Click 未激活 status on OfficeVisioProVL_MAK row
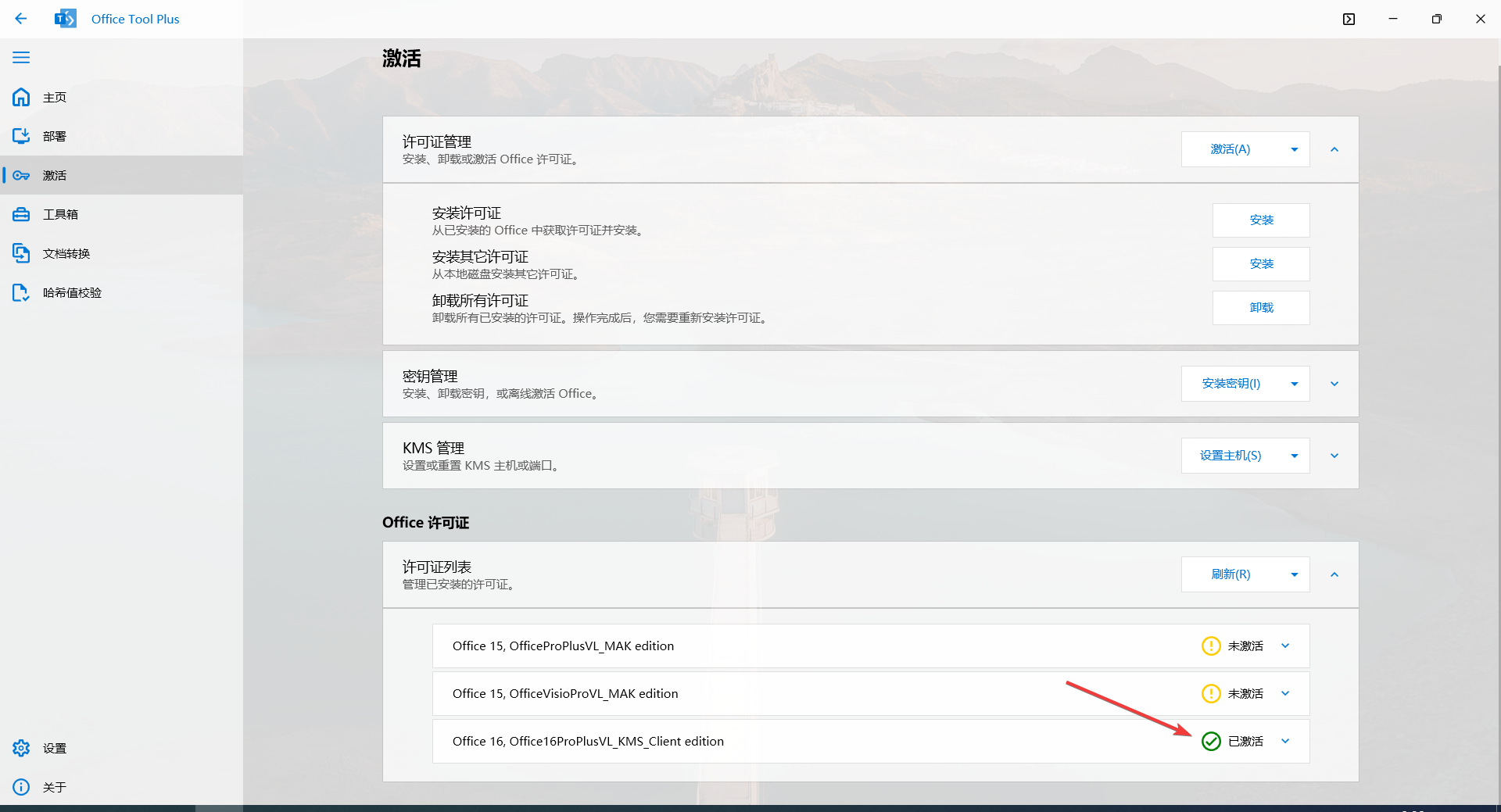This screenshot has width=1501, height=812. (x=1245, y=693)
